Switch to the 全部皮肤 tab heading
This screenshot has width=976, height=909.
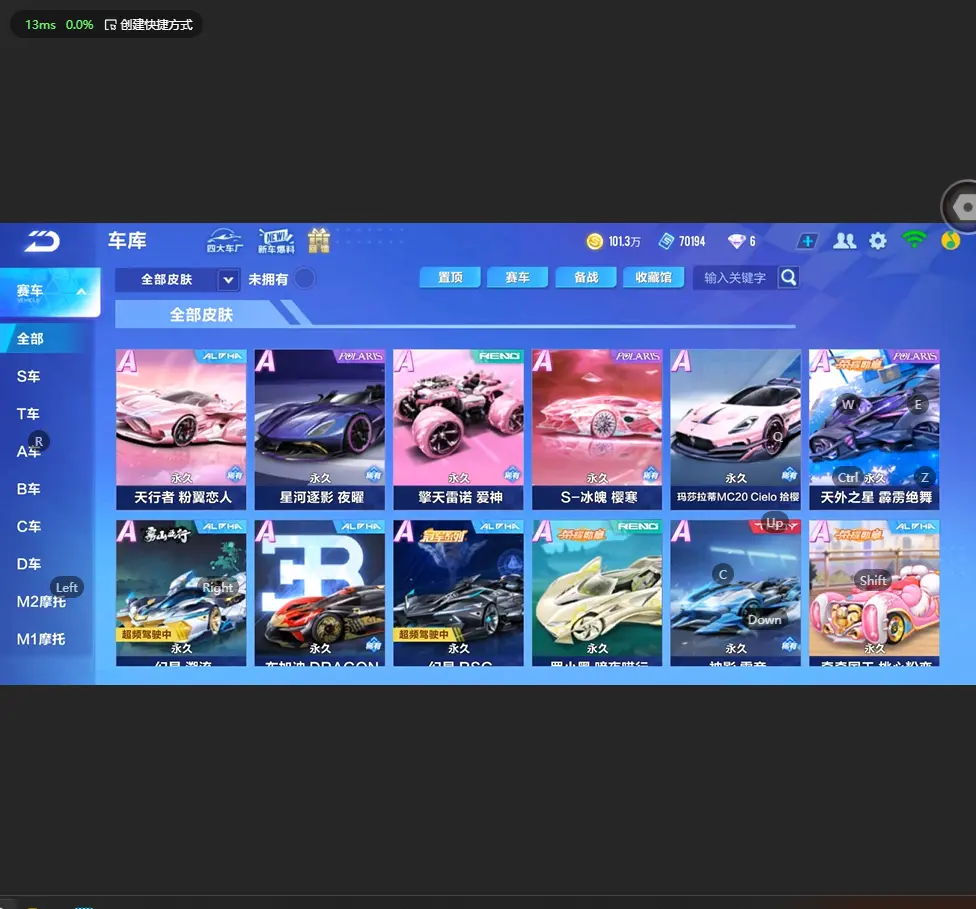[x=201, y=314]
